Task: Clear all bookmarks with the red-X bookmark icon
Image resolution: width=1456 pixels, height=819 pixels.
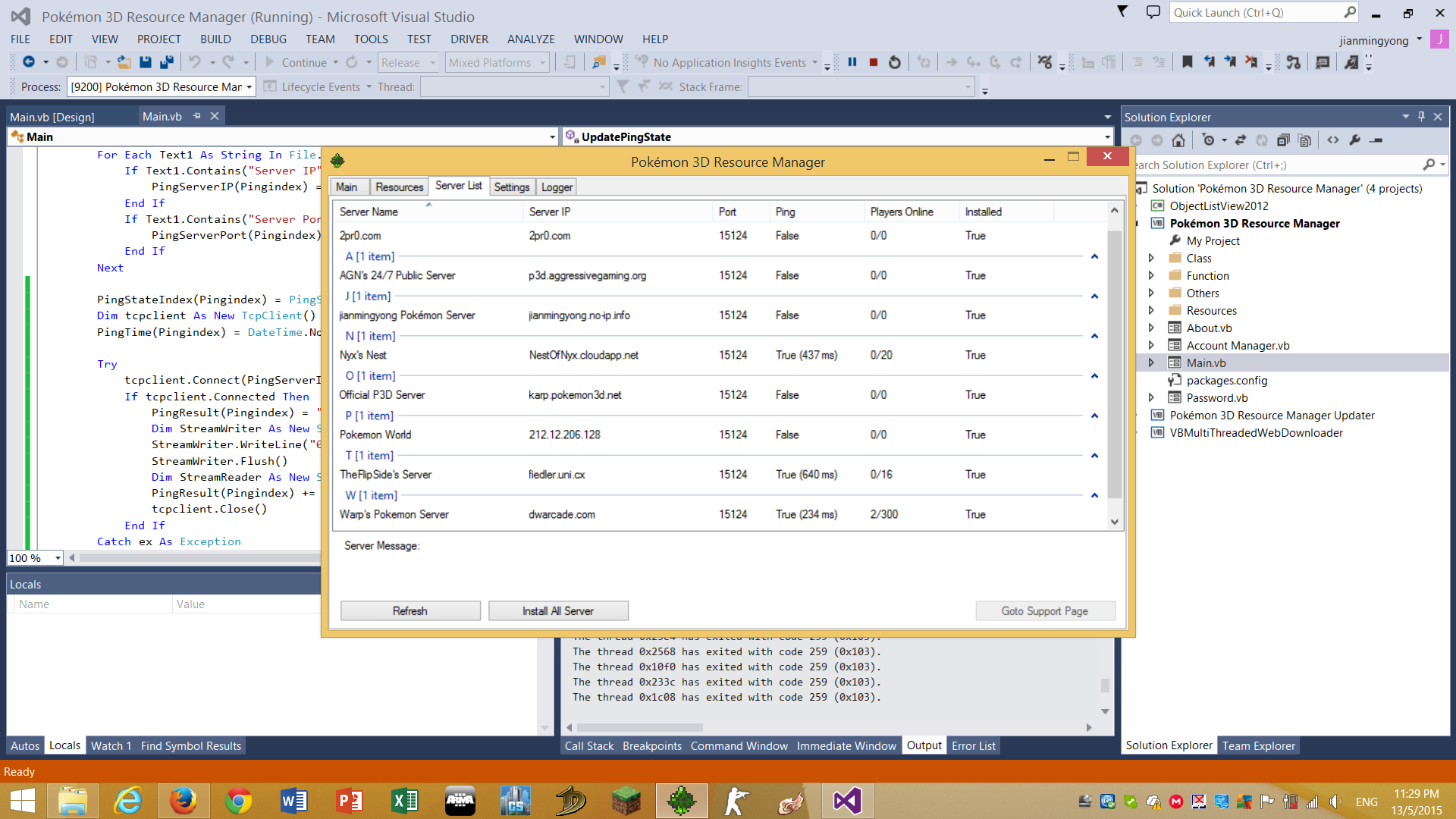Action: 1251,62
